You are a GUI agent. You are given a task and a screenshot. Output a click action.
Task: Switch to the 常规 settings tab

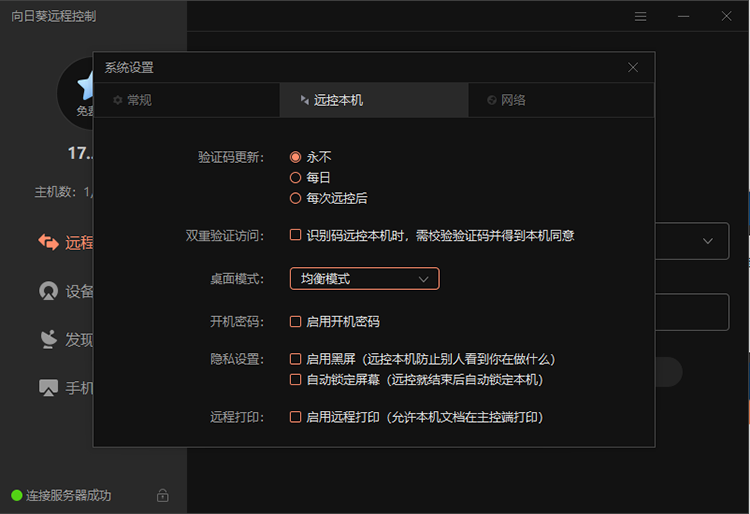coord(187,100)
